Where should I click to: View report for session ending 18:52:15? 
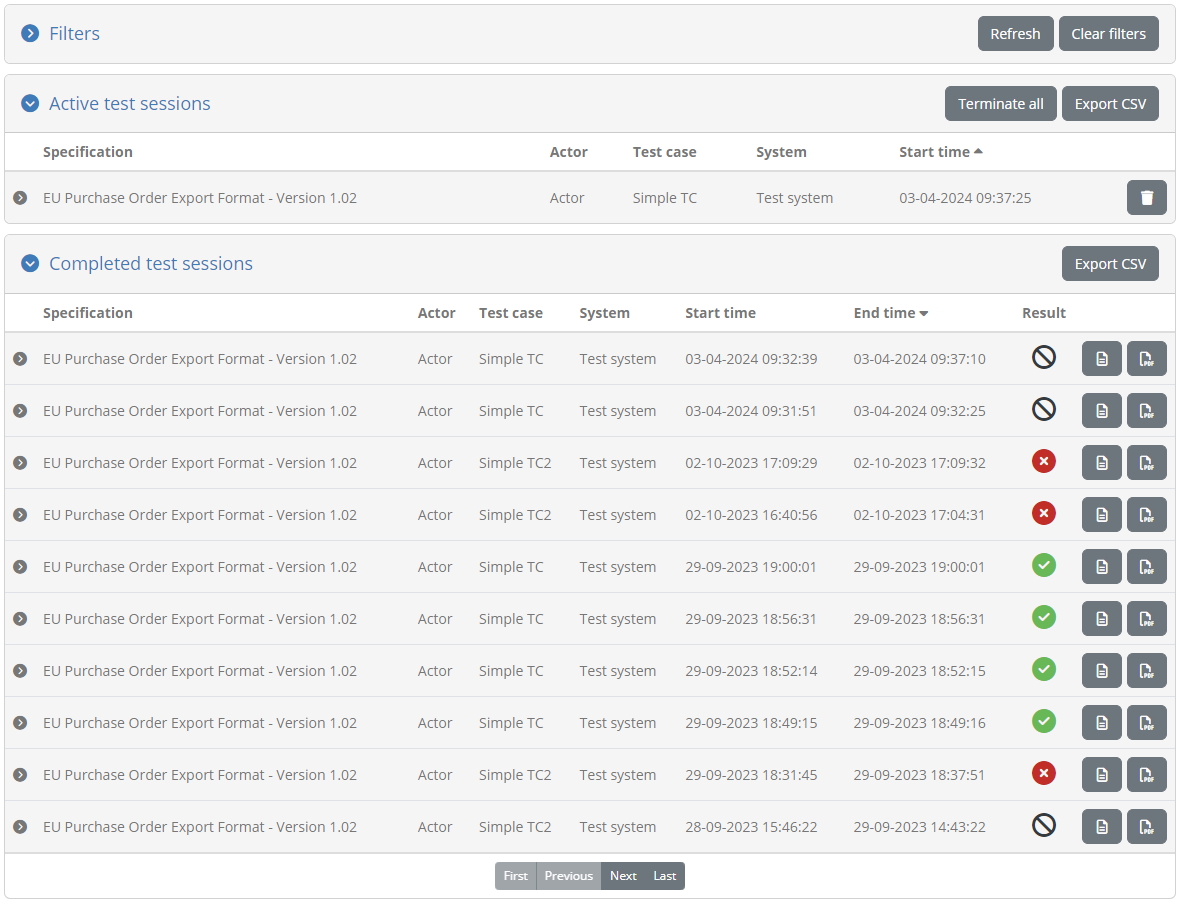[1102, 671]
